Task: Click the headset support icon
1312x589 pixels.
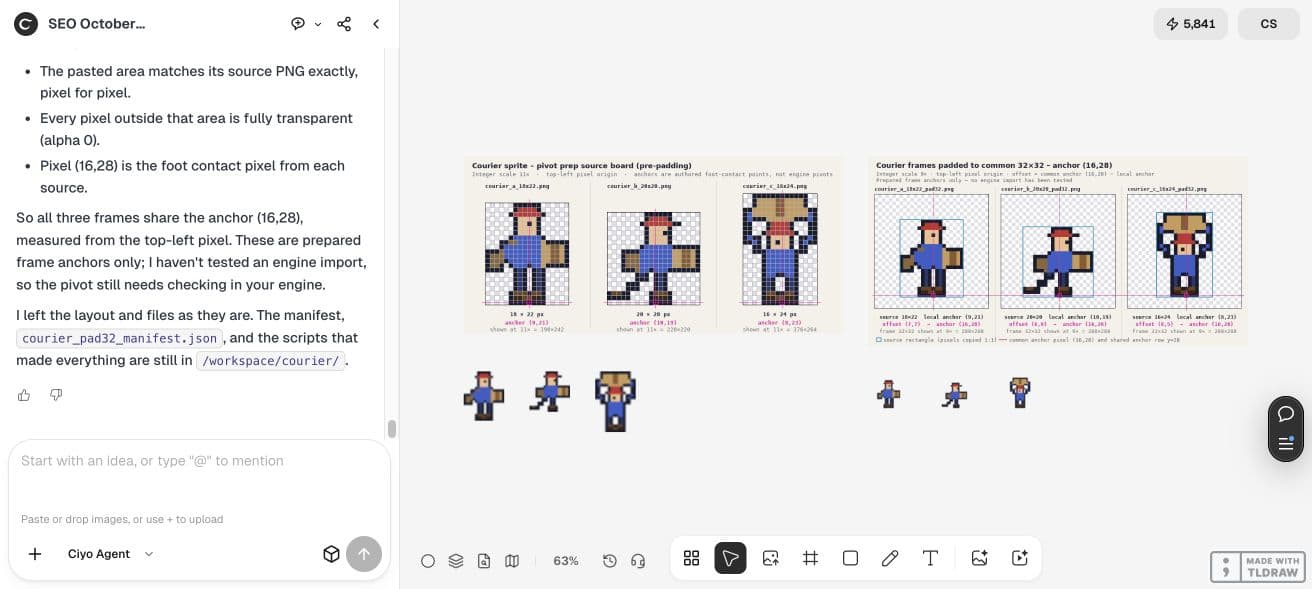Action: coord(638,561)
